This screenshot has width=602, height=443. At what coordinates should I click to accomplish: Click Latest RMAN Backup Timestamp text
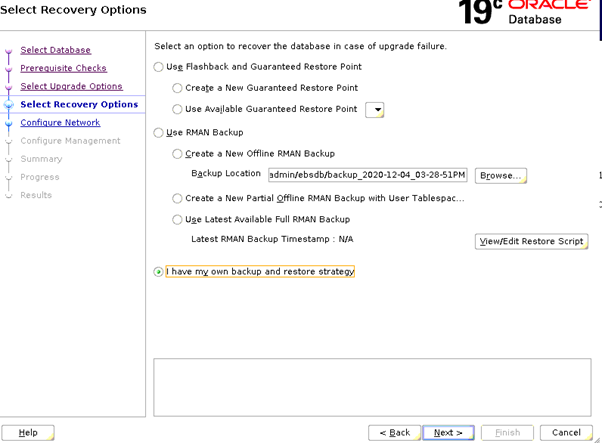pyautogui.click(x=272, y=239)
